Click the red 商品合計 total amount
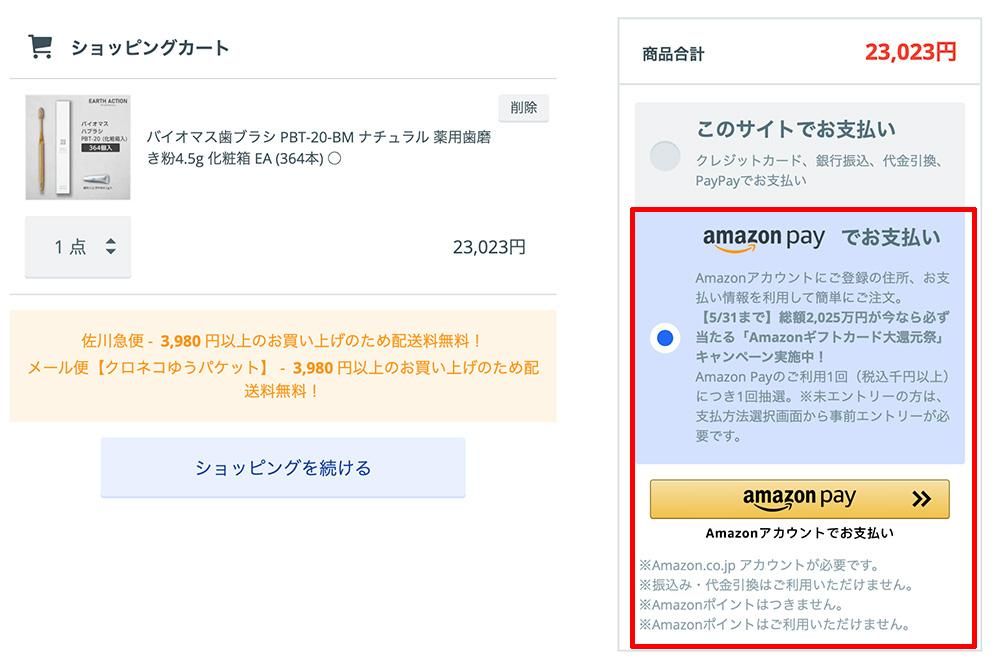The image size is (1000, 670). click(910, 52)
